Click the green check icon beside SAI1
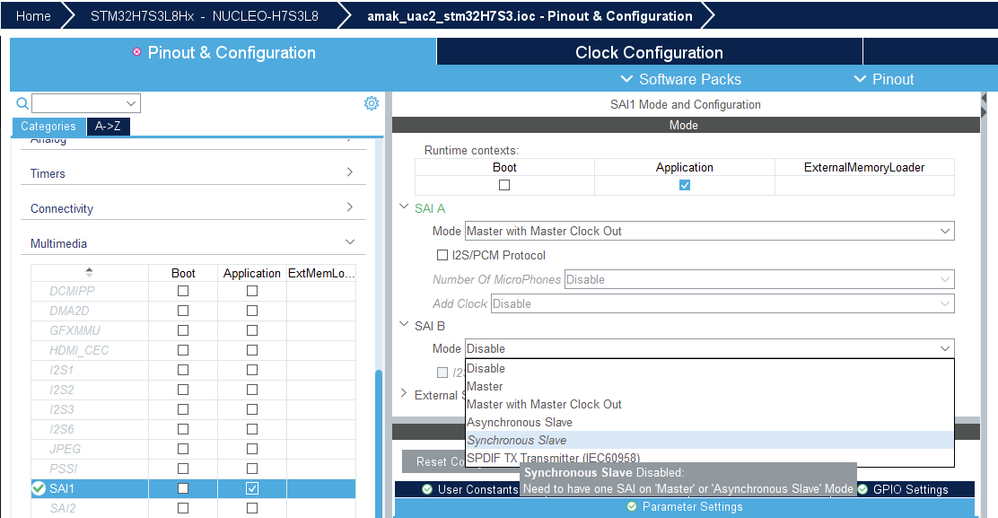Screen dimensions: 998x518 [39, 488]
